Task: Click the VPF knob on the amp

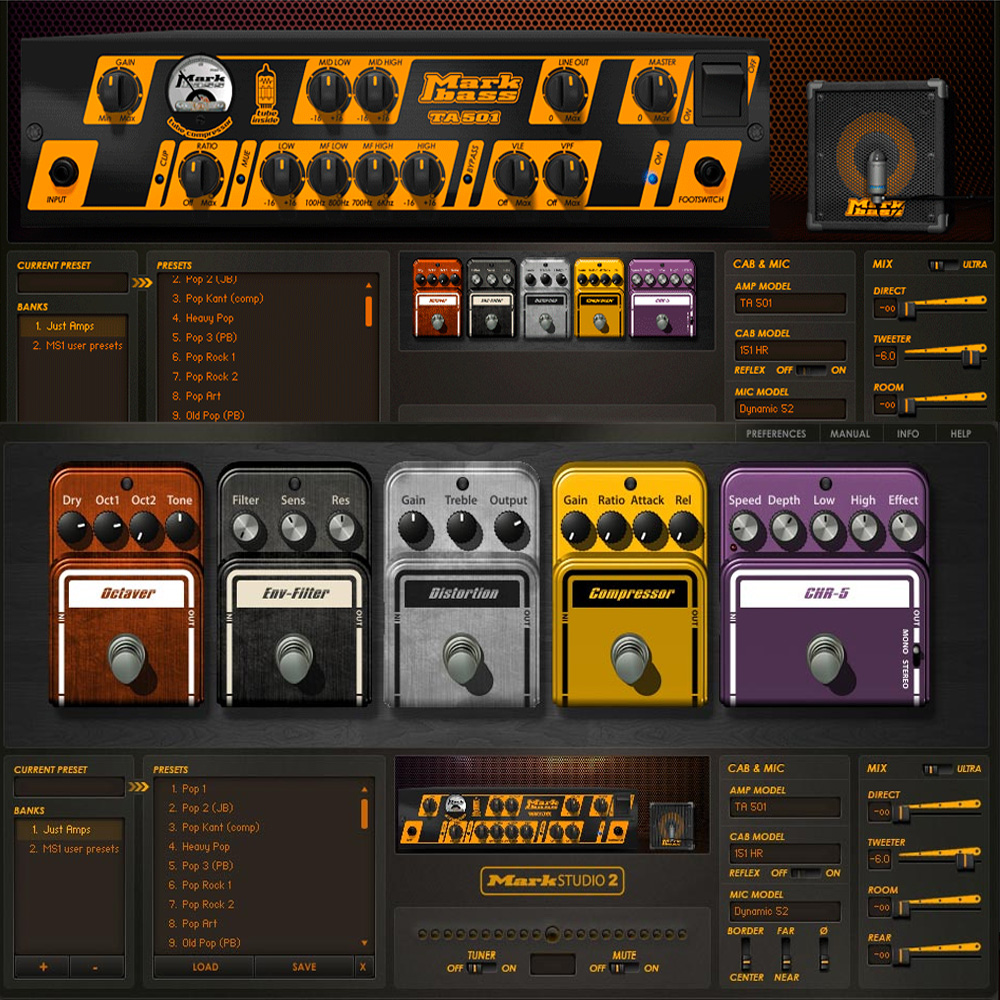Action: coord(564,175)
